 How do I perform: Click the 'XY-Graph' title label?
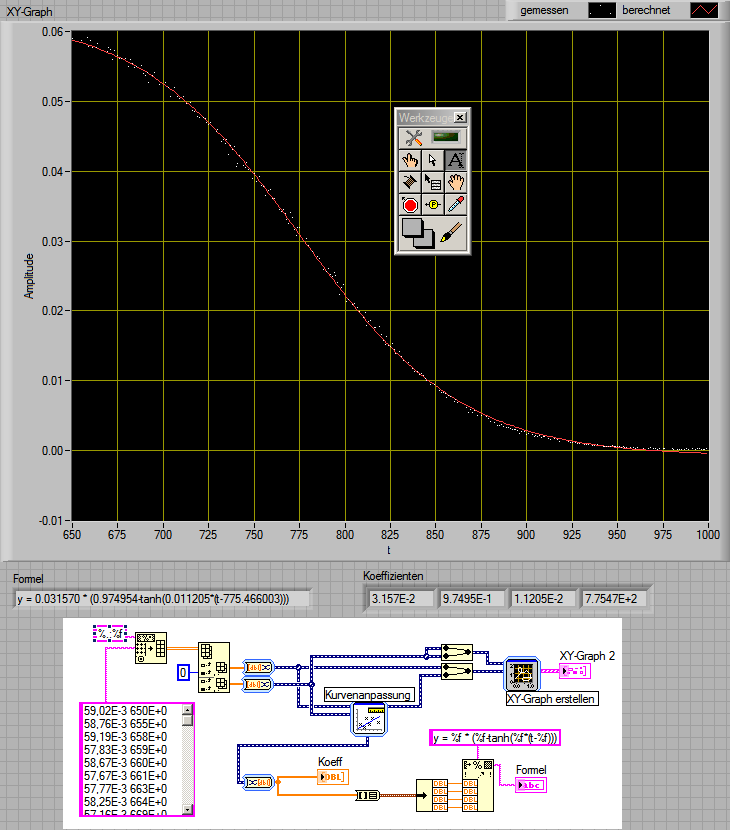pos(29,12)
